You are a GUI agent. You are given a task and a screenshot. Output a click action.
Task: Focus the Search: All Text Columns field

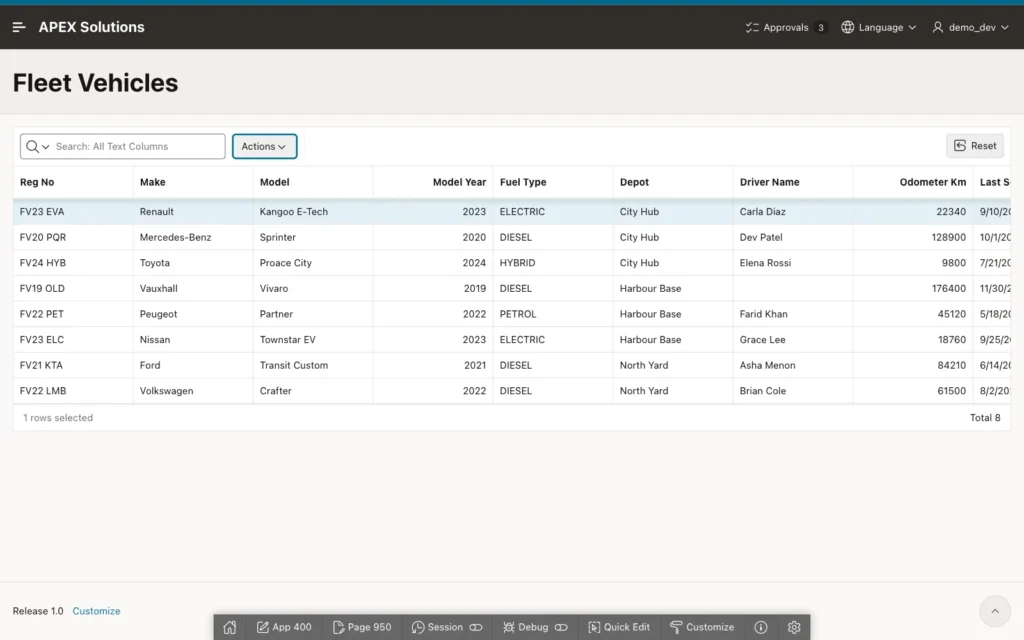(138, 146)
